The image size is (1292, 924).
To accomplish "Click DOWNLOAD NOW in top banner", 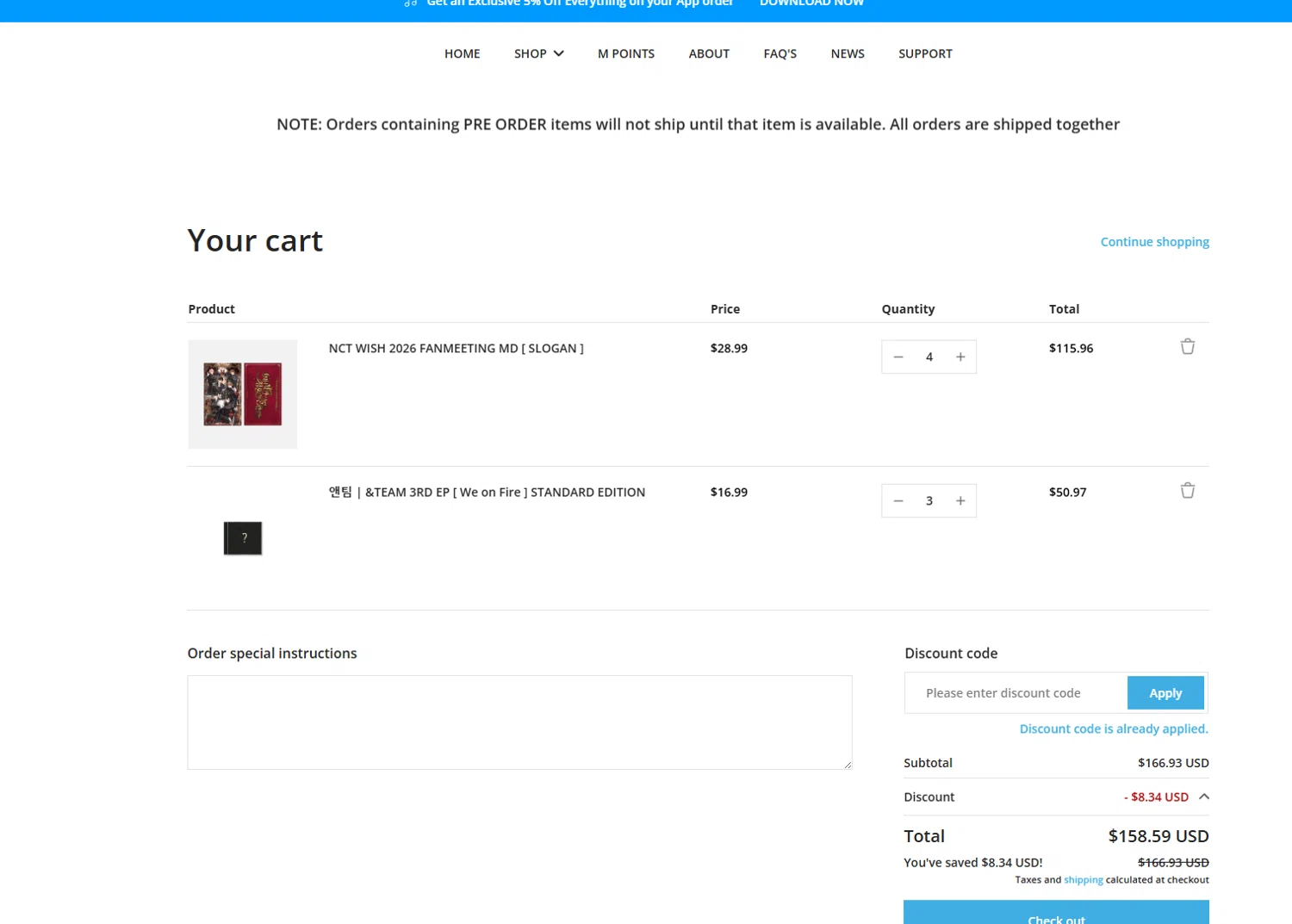I will point(811,3).
